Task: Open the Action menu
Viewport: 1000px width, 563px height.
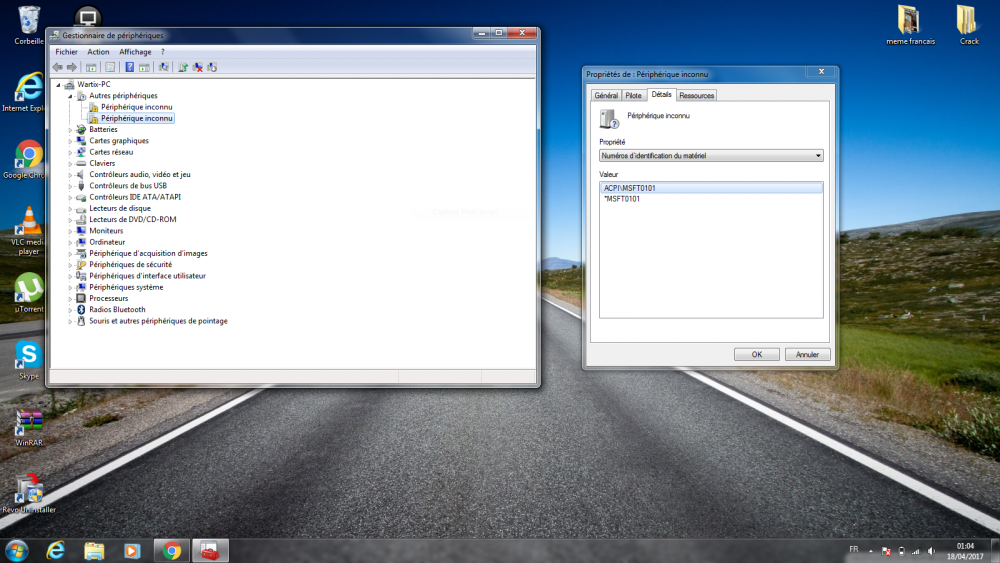Action: point(98,52)
